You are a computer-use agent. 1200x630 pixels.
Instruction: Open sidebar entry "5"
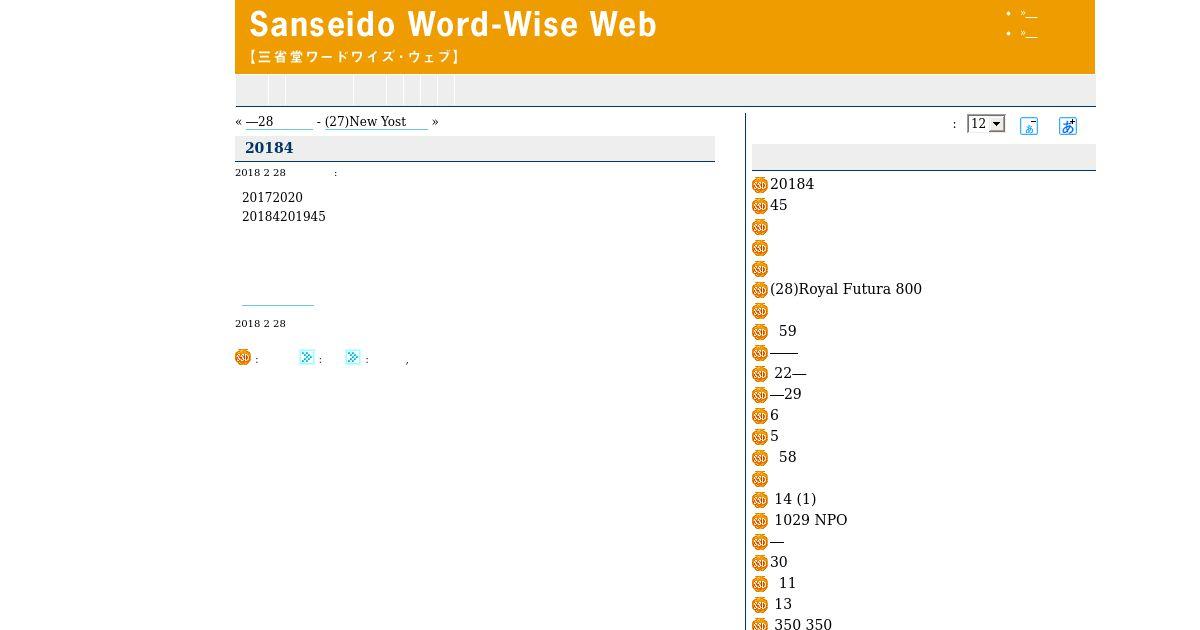[774, 436]
